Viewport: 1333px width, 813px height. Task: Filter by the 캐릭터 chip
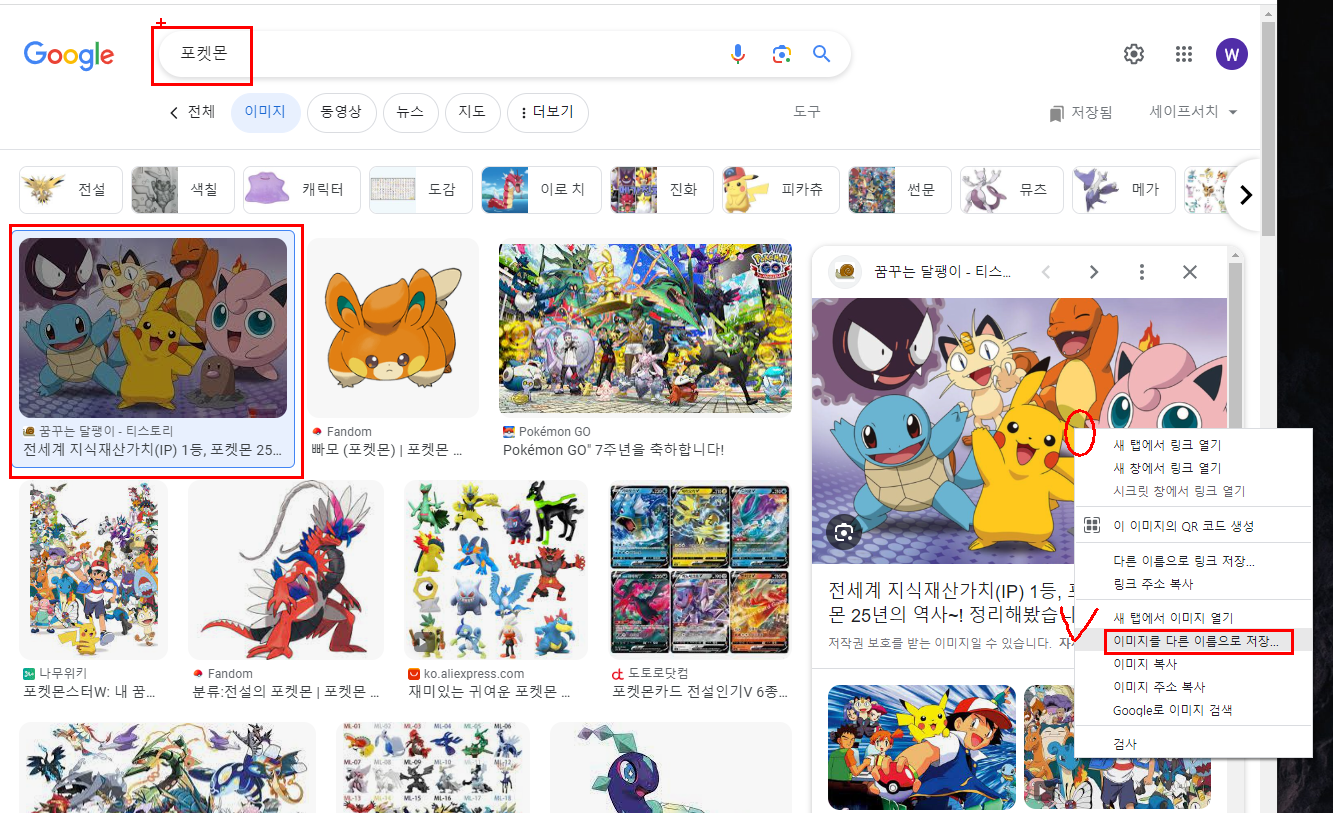(x=301, y=190)
